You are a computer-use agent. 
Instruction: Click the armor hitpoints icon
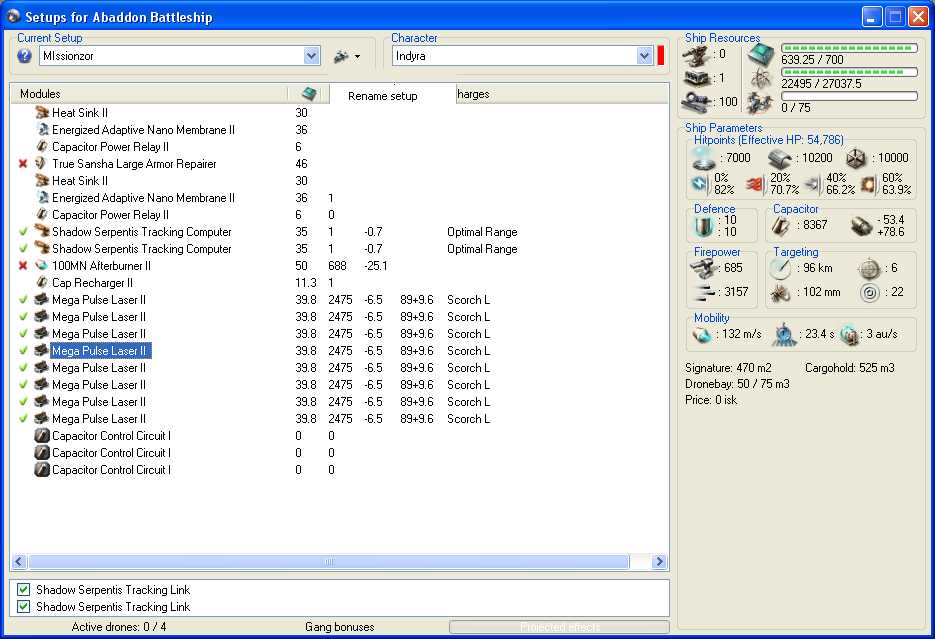pos(779,158)
